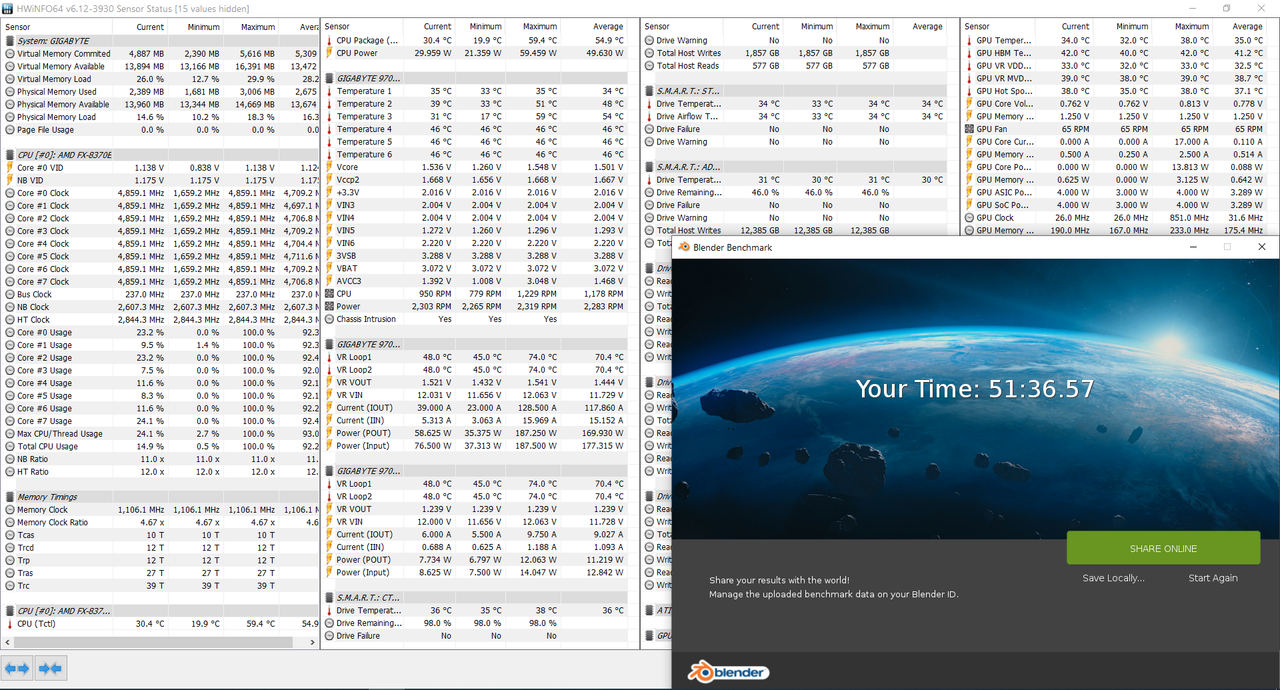Click the Memory Clock Ratio row
1280x690 pixels.
pyautogui.click(x=160, y=522)
